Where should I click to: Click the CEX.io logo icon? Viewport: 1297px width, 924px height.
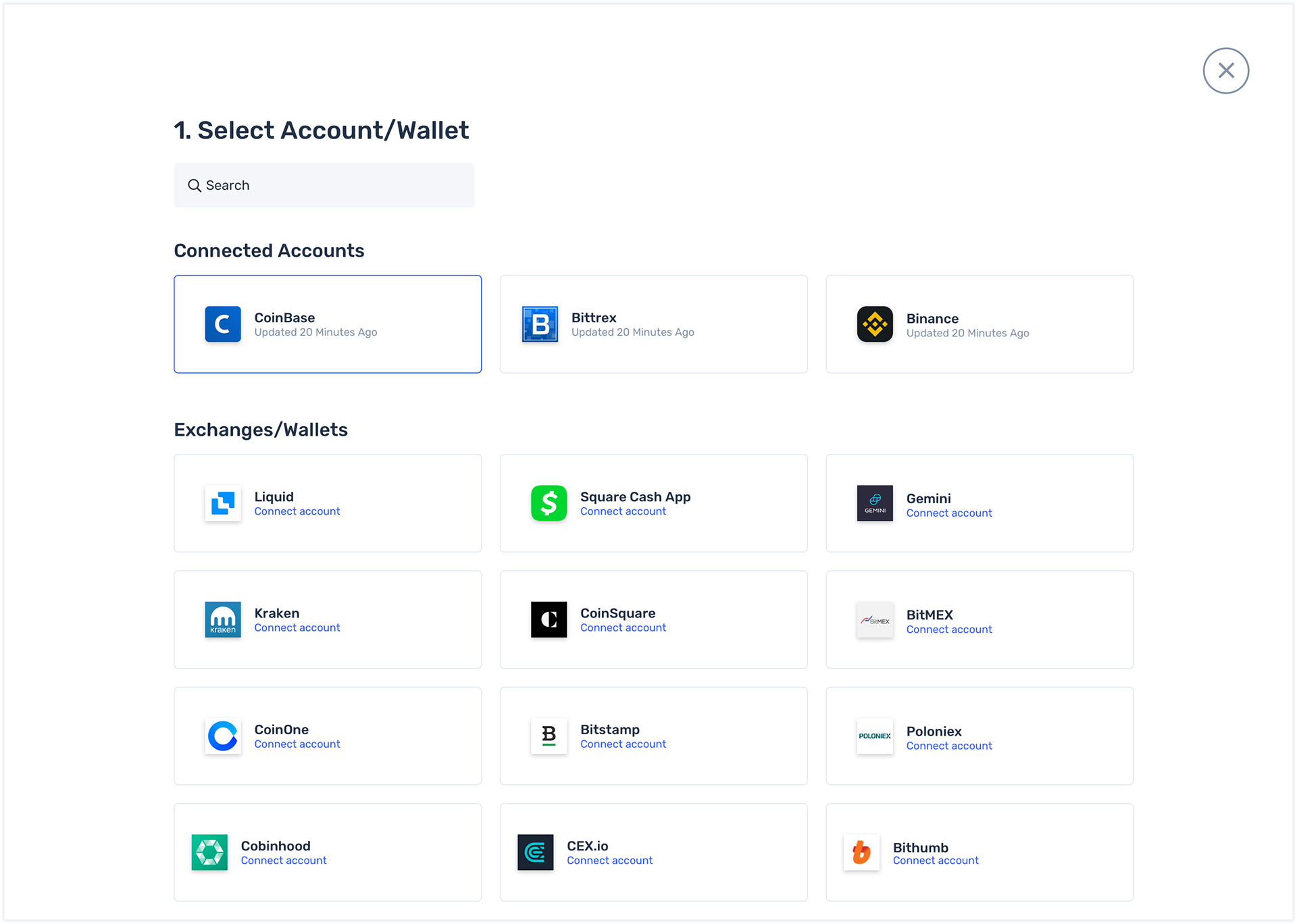[x=535, y=852]
